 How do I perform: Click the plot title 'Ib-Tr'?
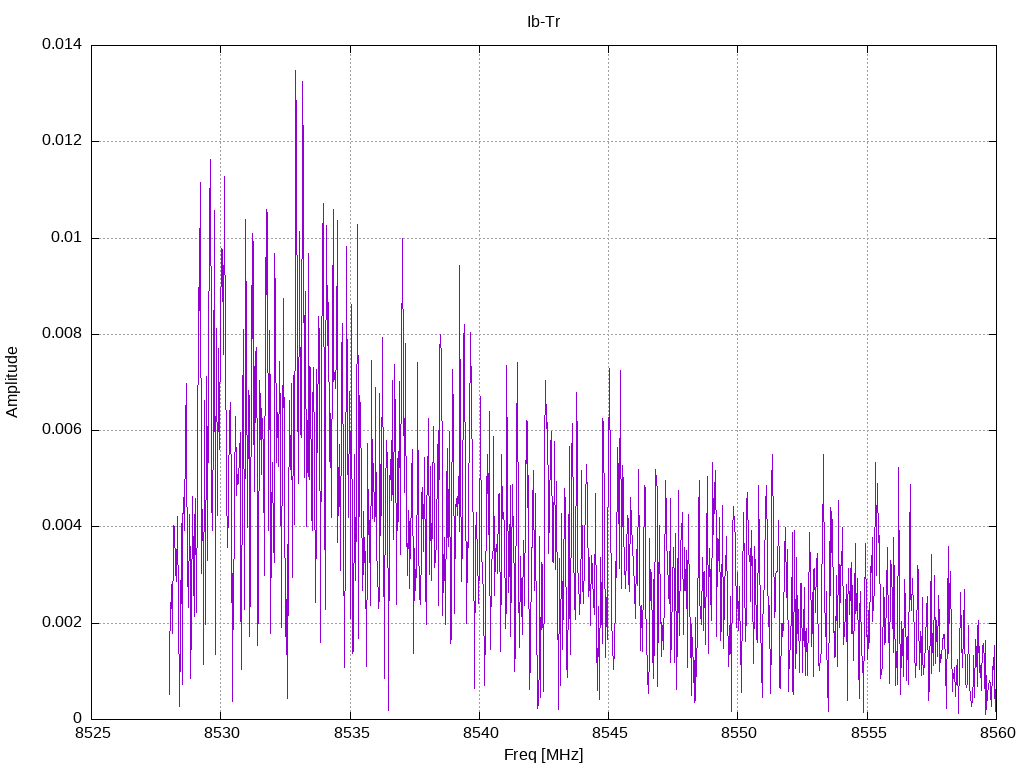coord(543,22)
